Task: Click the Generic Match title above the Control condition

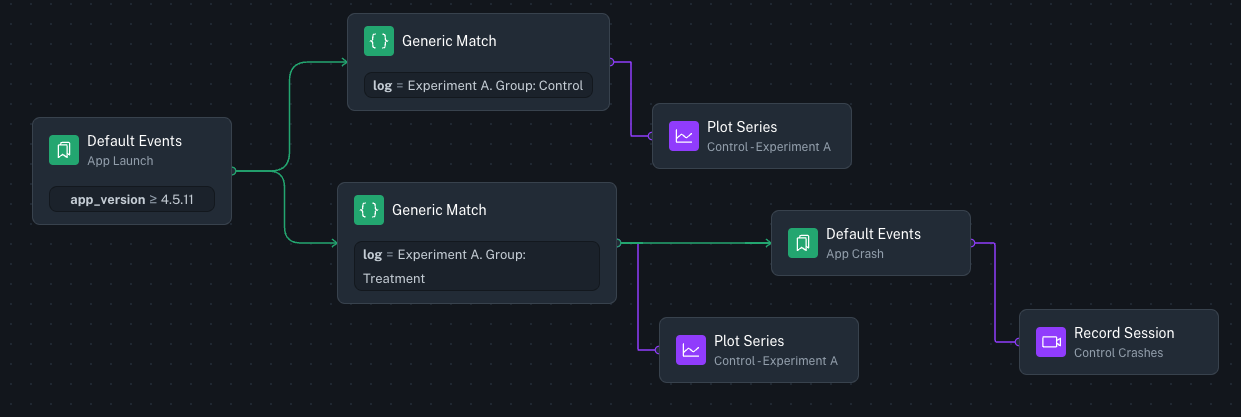Action: (449, 41)
